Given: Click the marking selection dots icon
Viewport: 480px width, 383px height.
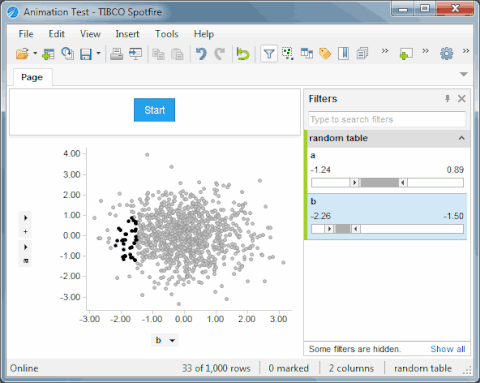Looking at the screenshot, I should pos(288,53).
